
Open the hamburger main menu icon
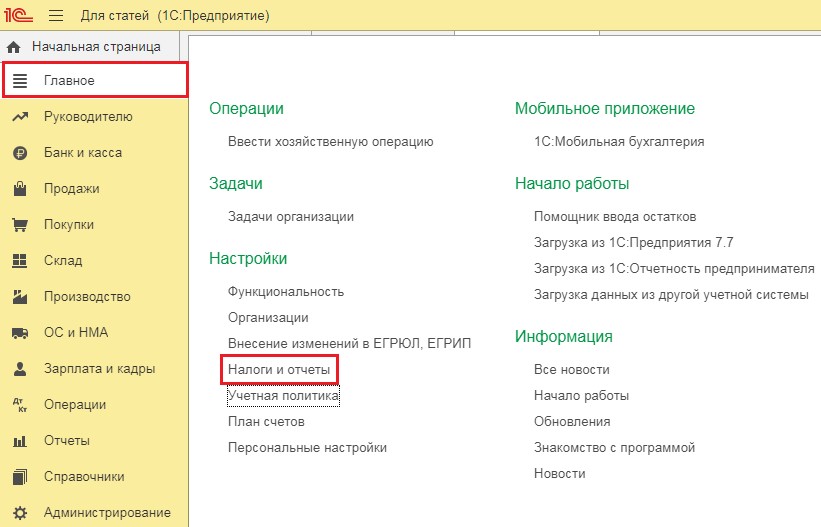click(x=56, y=16)
